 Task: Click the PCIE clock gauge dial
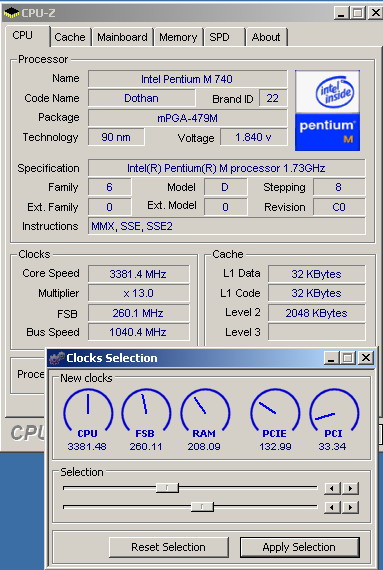(x=275, y=409)
